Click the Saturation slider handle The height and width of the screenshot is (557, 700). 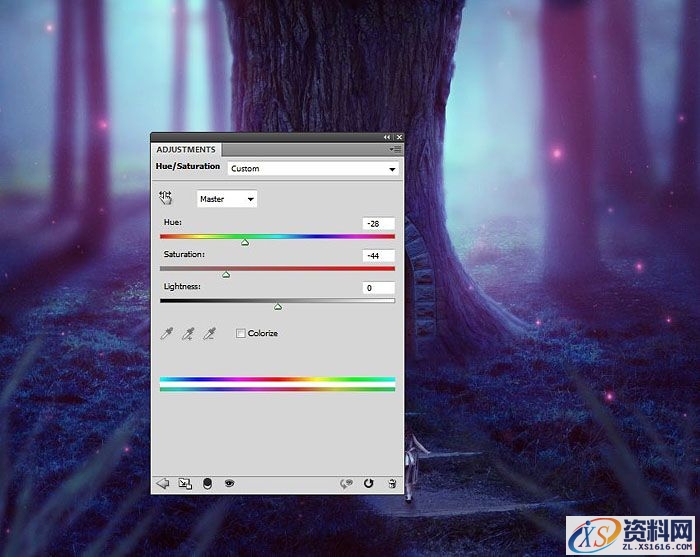point(226,274)
